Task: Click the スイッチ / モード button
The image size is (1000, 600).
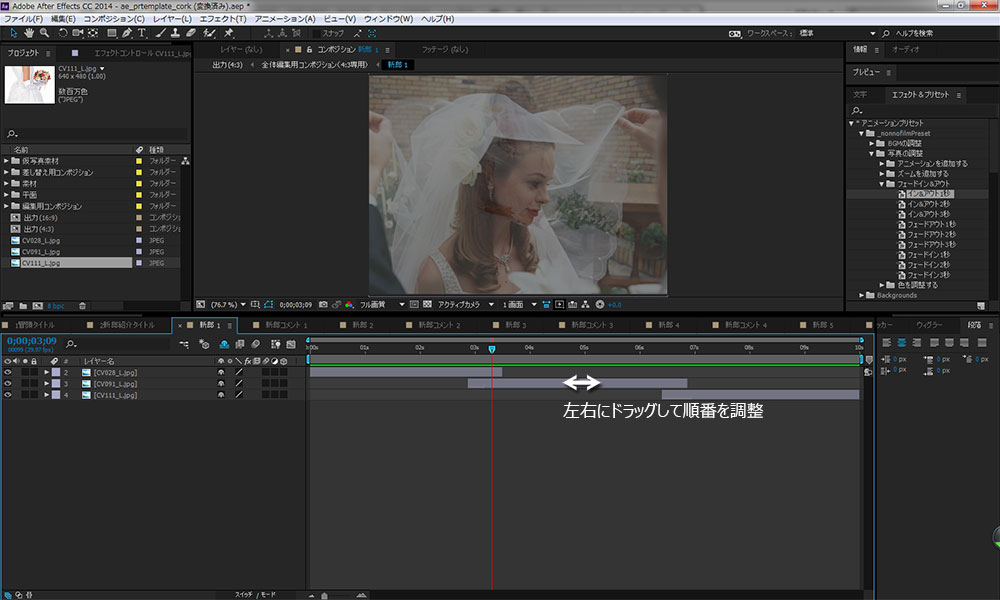Action: [253, 594]
